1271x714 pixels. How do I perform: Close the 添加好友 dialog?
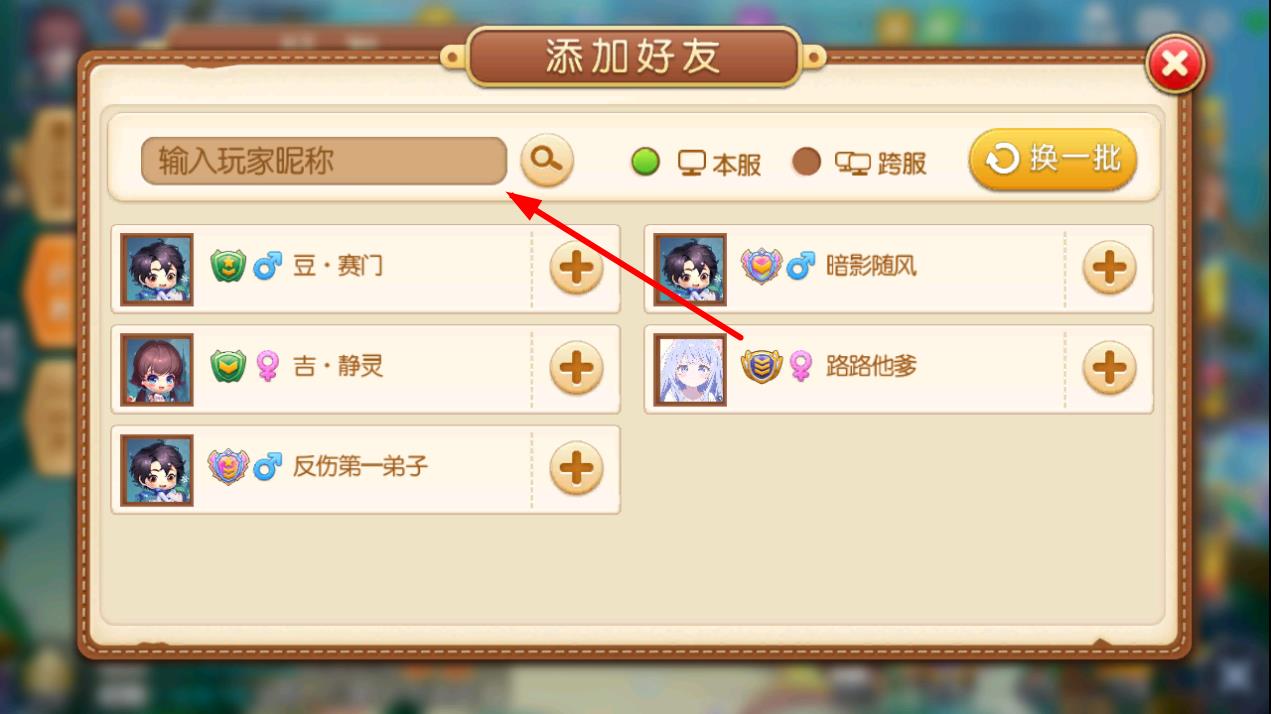tap(1175, 65)
